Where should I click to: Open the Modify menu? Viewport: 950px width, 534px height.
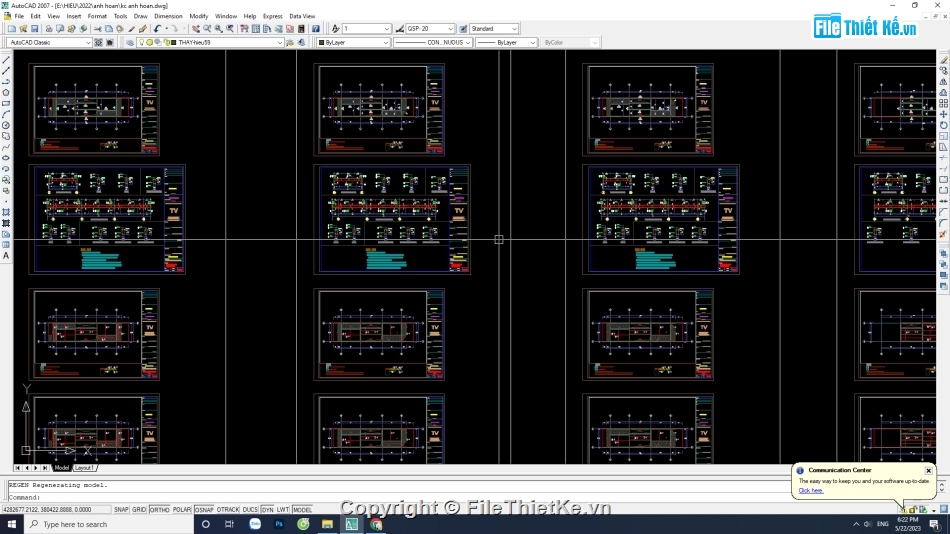pos(199,16)
